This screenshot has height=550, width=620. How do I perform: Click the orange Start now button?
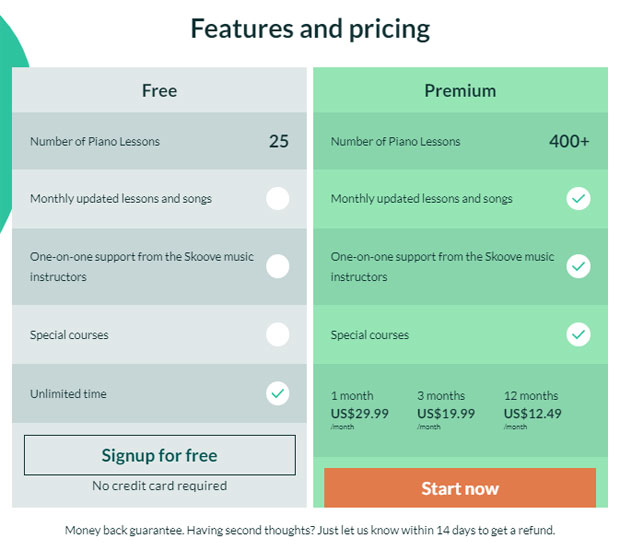click(460, 488)
